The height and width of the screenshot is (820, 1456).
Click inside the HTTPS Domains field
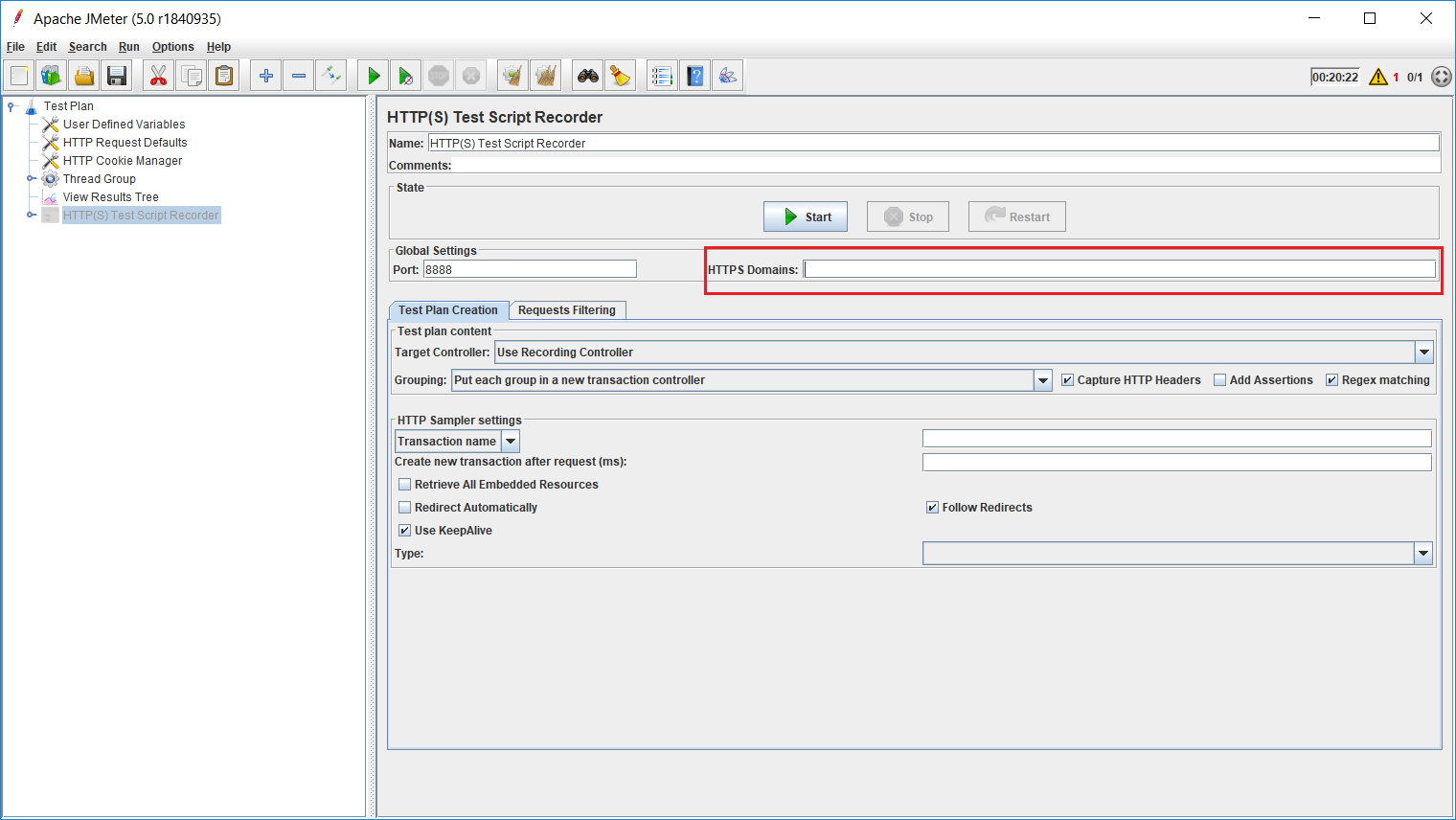(1054, 269)
